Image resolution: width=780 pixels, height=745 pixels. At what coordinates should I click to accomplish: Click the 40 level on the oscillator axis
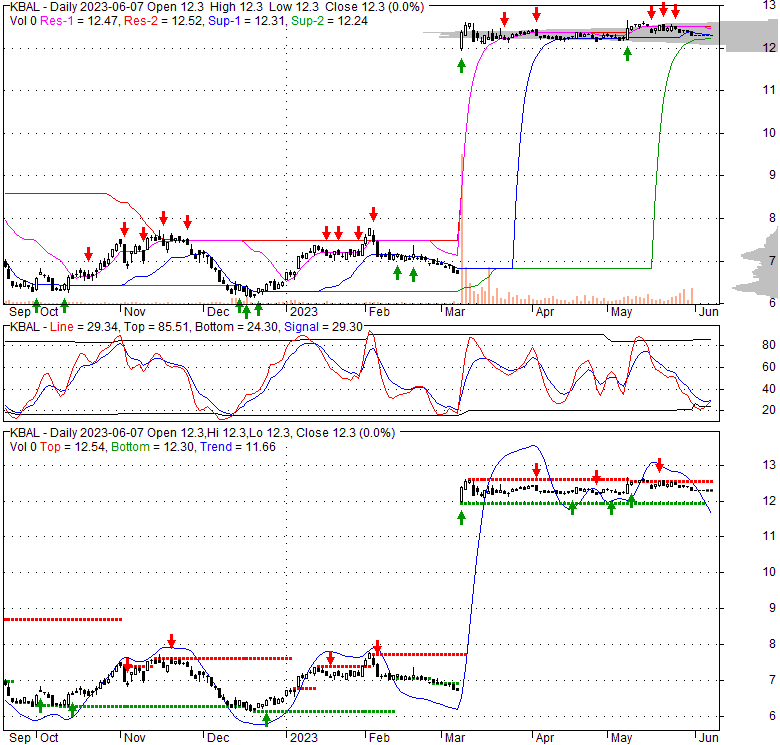tap(769, 388)
